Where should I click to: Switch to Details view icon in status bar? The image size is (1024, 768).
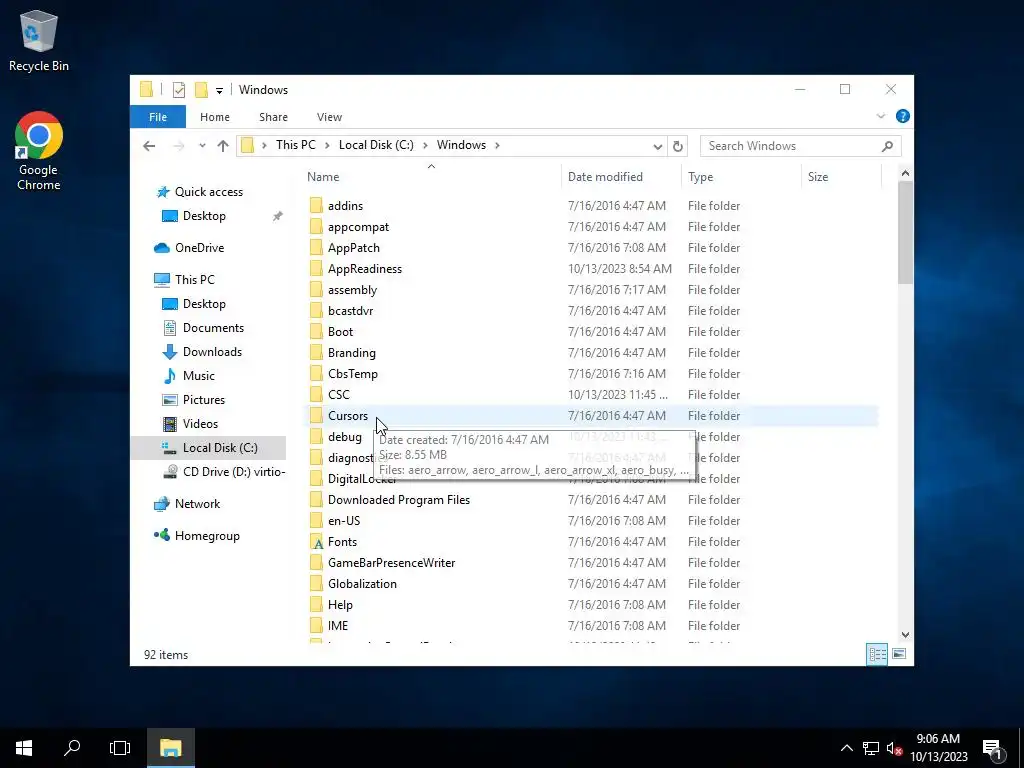pos(877,654)
